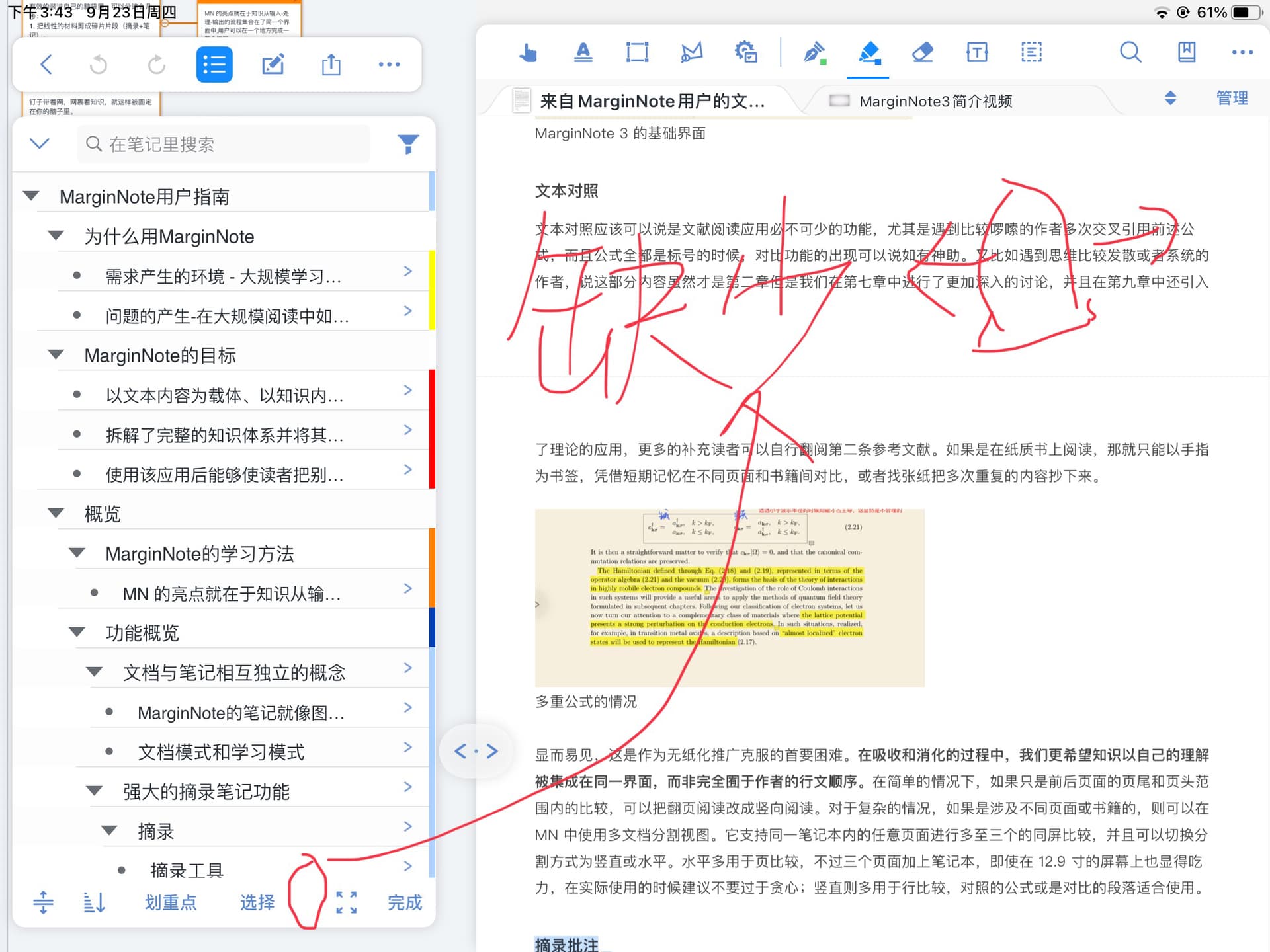Select the text underline excerpt tool
Image resolution: width=1270 pixels, height=952 pixels.
583,52
